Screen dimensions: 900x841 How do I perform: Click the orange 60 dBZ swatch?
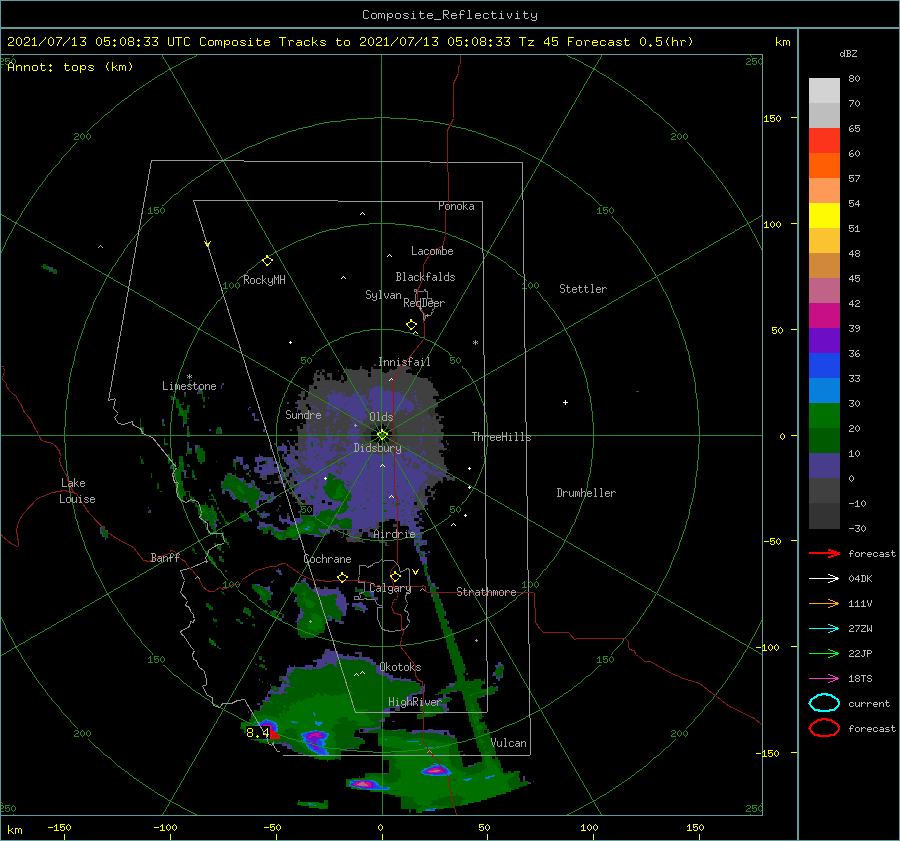point(824,165)
